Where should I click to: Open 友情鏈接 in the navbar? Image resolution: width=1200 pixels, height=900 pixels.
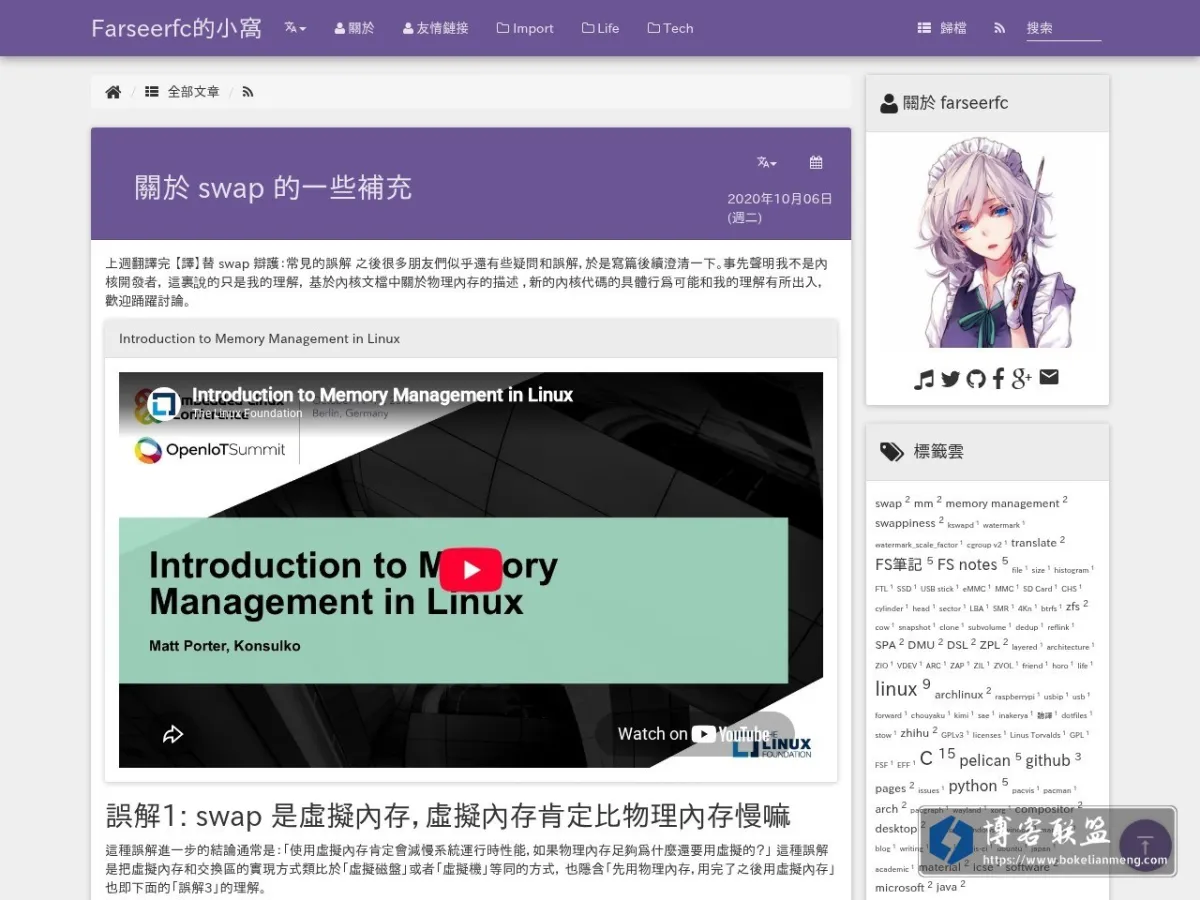435,28
